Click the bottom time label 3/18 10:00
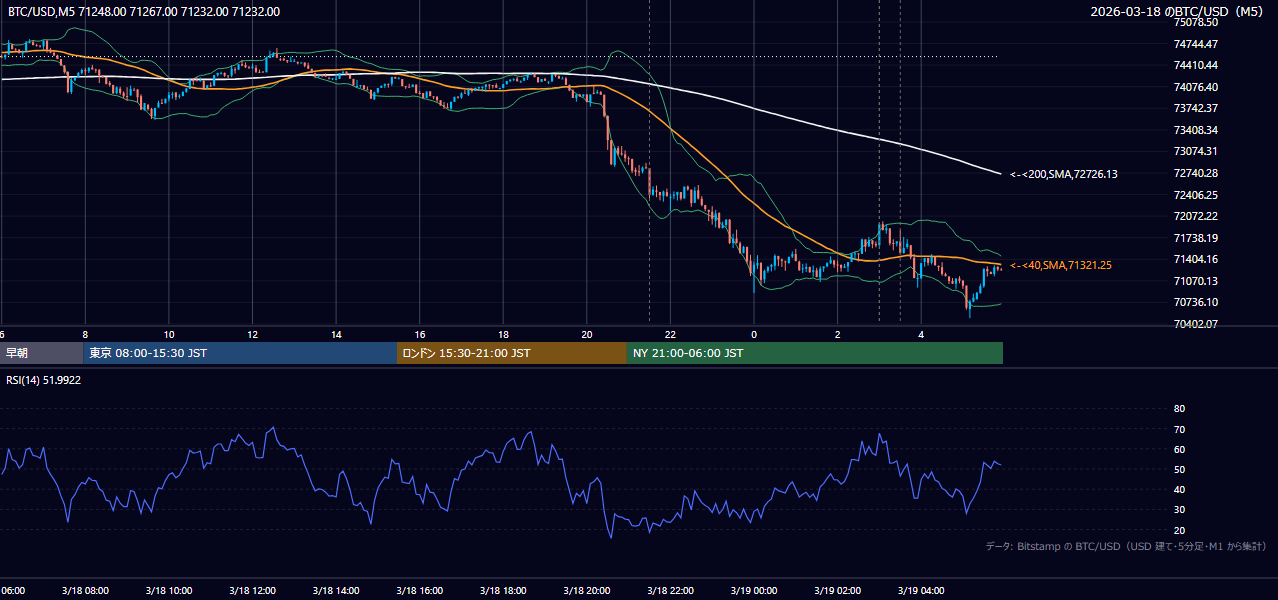This screenshot has height=600, width=1278. (169, 591)
